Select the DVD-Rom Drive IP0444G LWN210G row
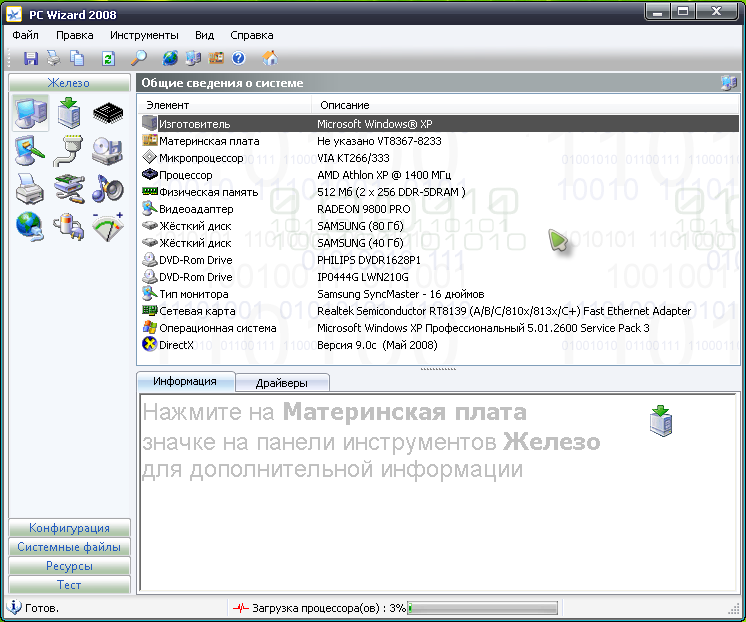This screenshot has height=622, width=746. pos(440,277)
